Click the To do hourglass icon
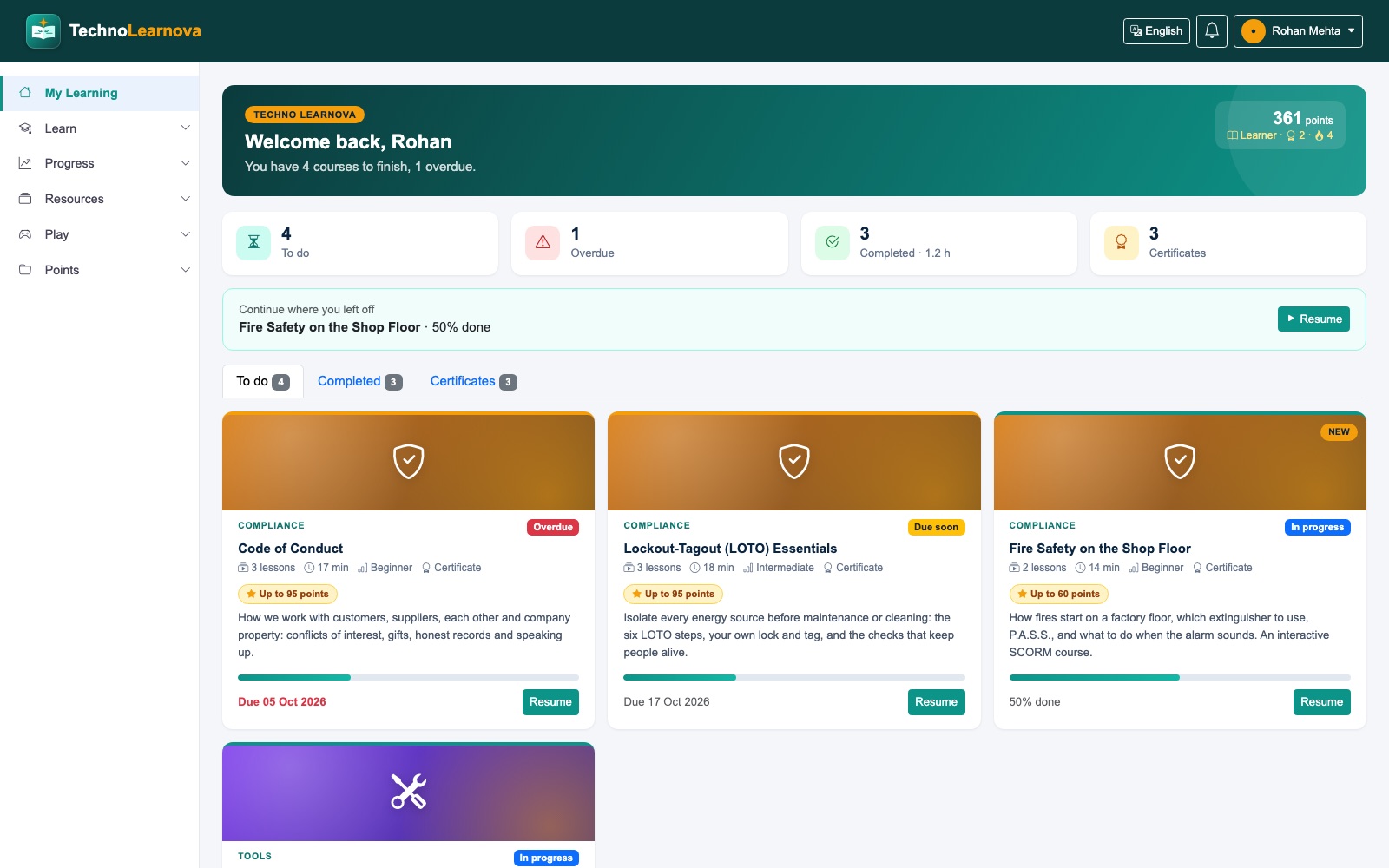This screenshot has width=1389, height=868. click(x=253, y=242)
